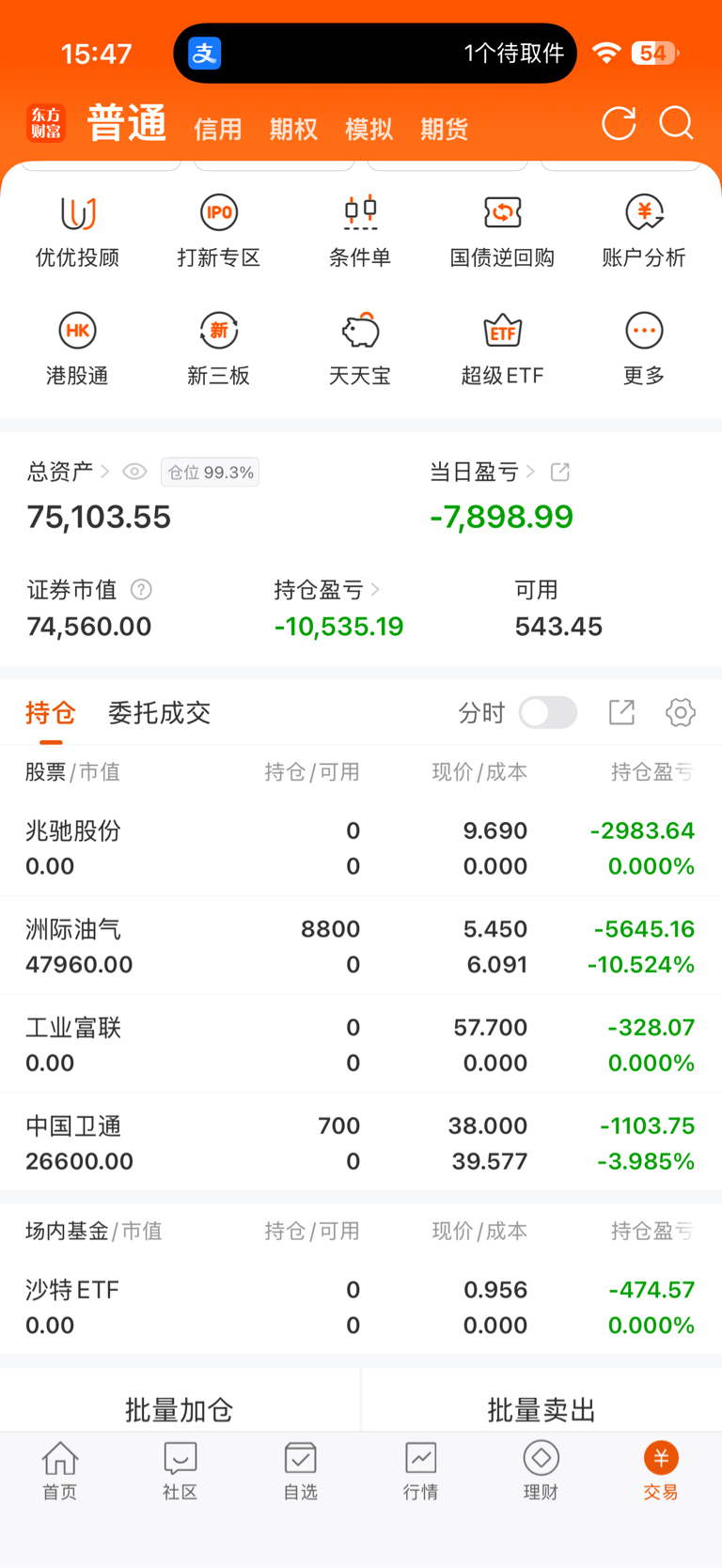Open 港股通 HK icon
Screen dimensions: 722x1568
(77, 332)
